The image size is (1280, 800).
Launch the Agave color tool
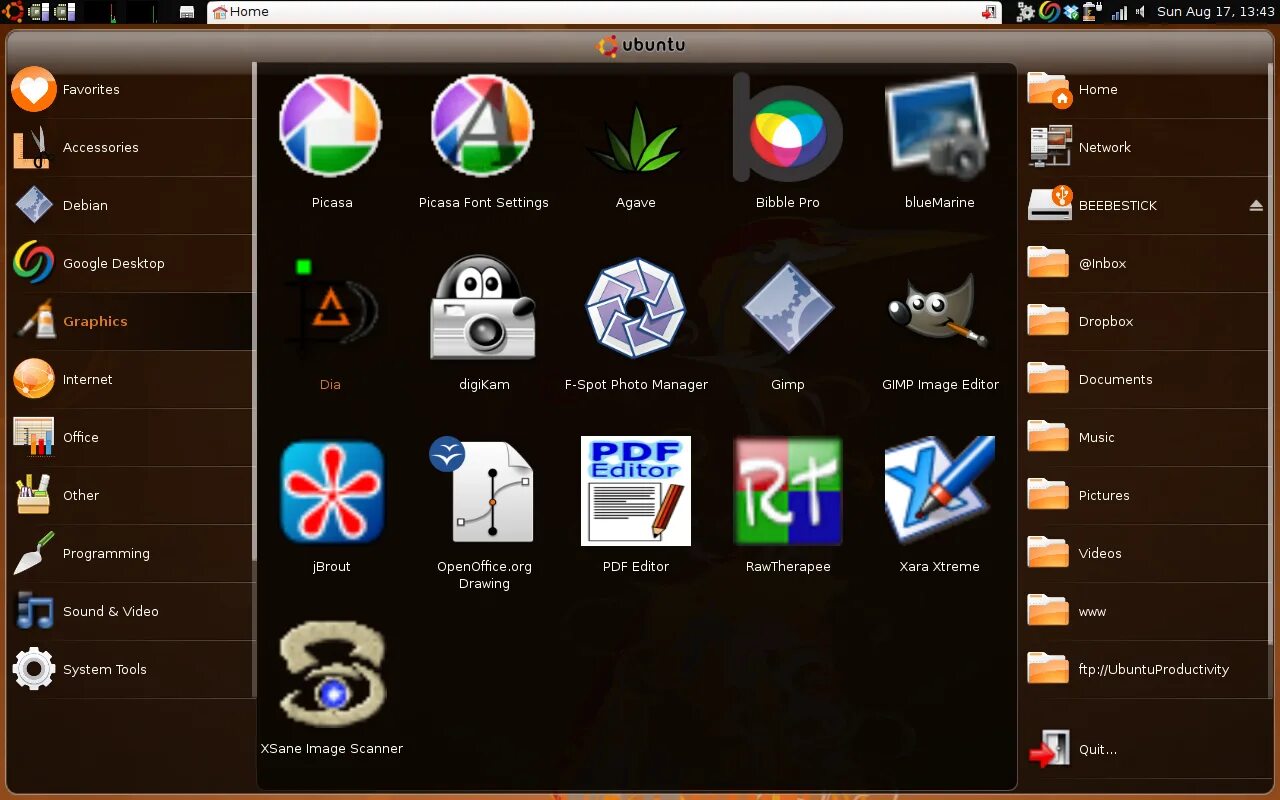(635, 140)
